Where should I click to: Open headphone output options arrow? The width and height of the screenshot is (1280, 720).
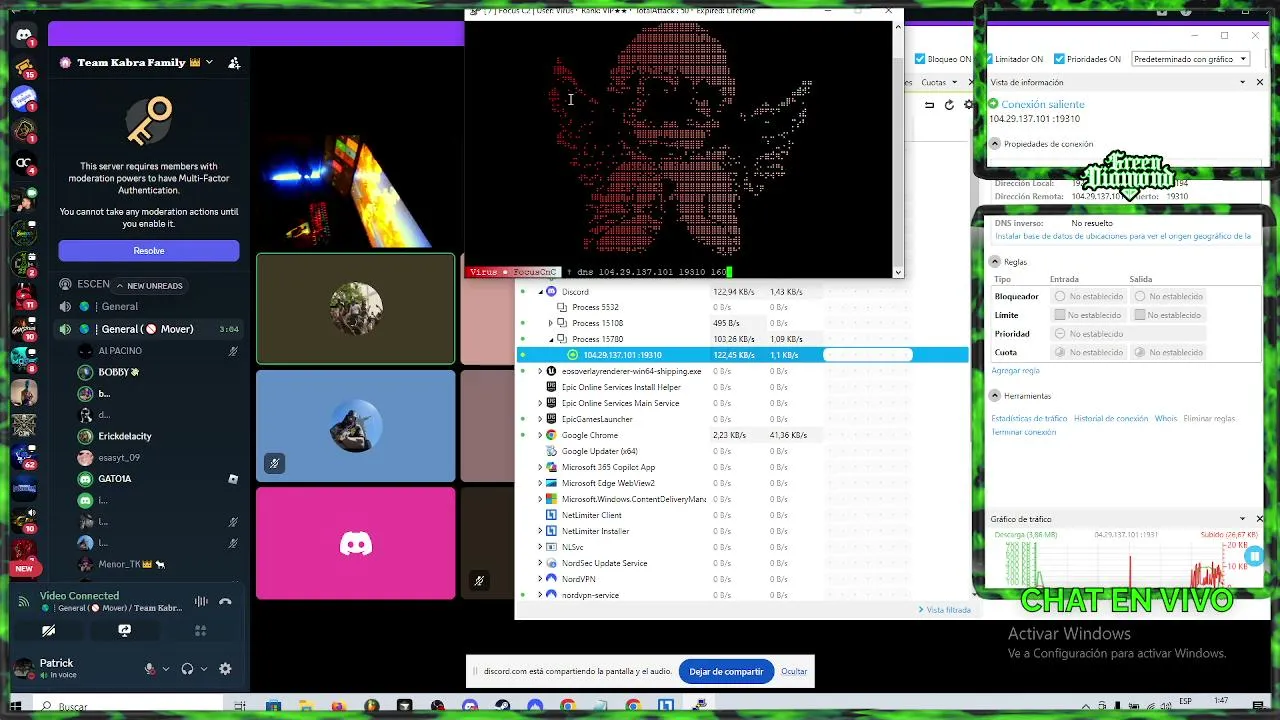click(204, 669)
